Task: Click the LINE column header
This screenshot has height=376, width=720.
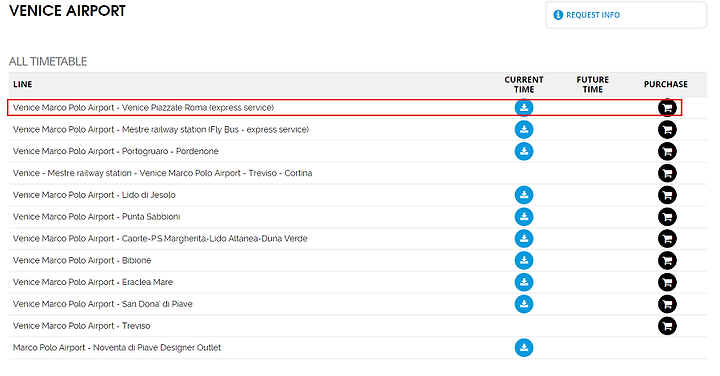Action: click(22, 84)
